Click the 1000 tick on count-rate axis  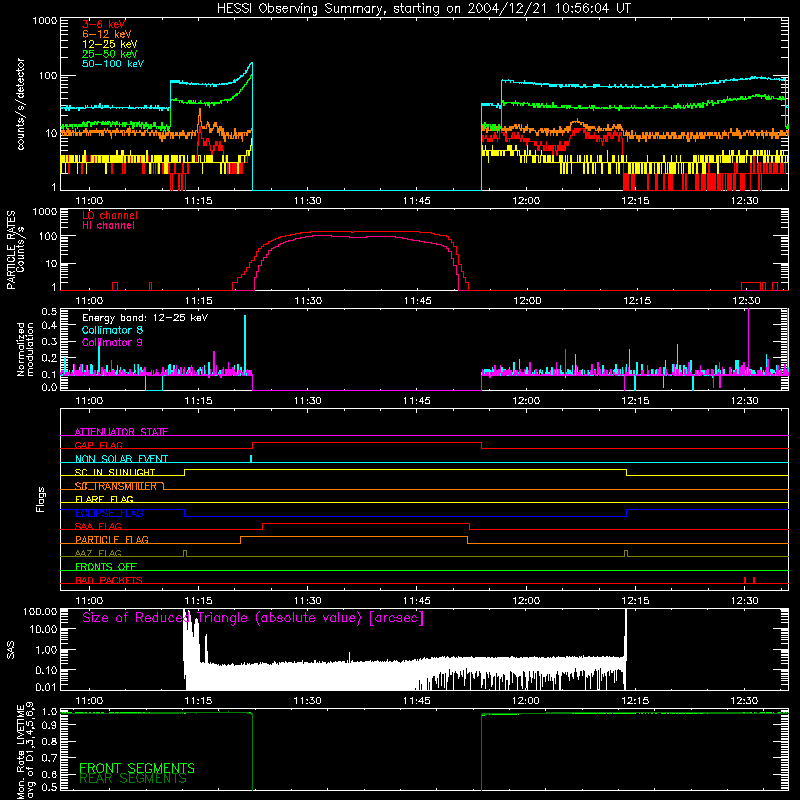45,21
